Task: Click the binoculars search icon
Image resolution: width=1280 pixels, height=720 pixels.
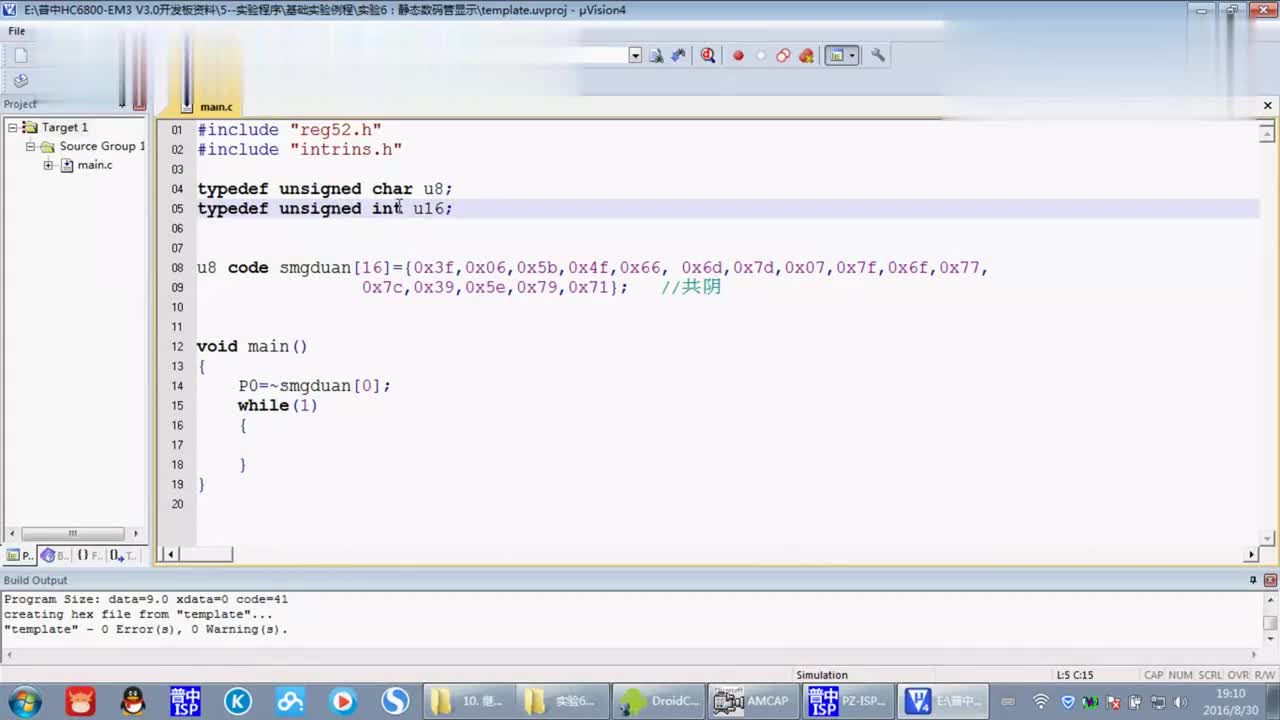Action: (x=679, y=56)
